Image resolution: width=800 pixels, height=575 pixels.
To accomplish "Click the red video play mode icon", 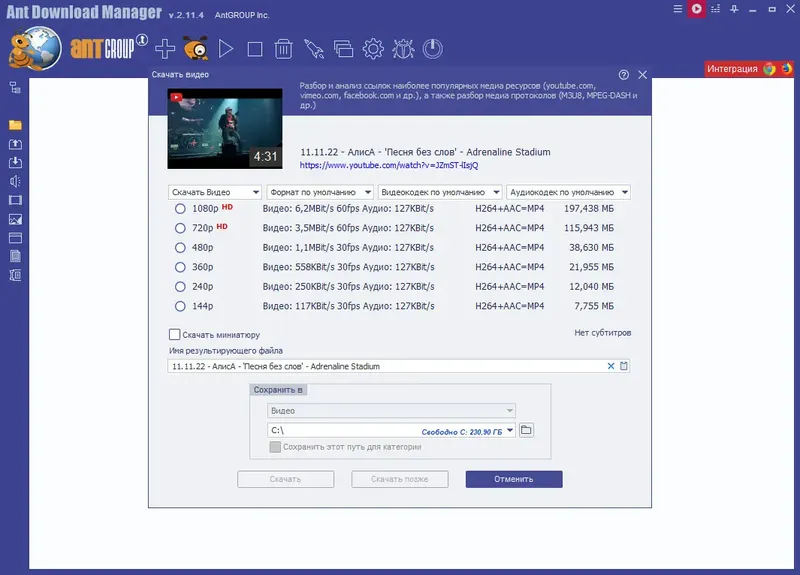I will pos(696,9).
